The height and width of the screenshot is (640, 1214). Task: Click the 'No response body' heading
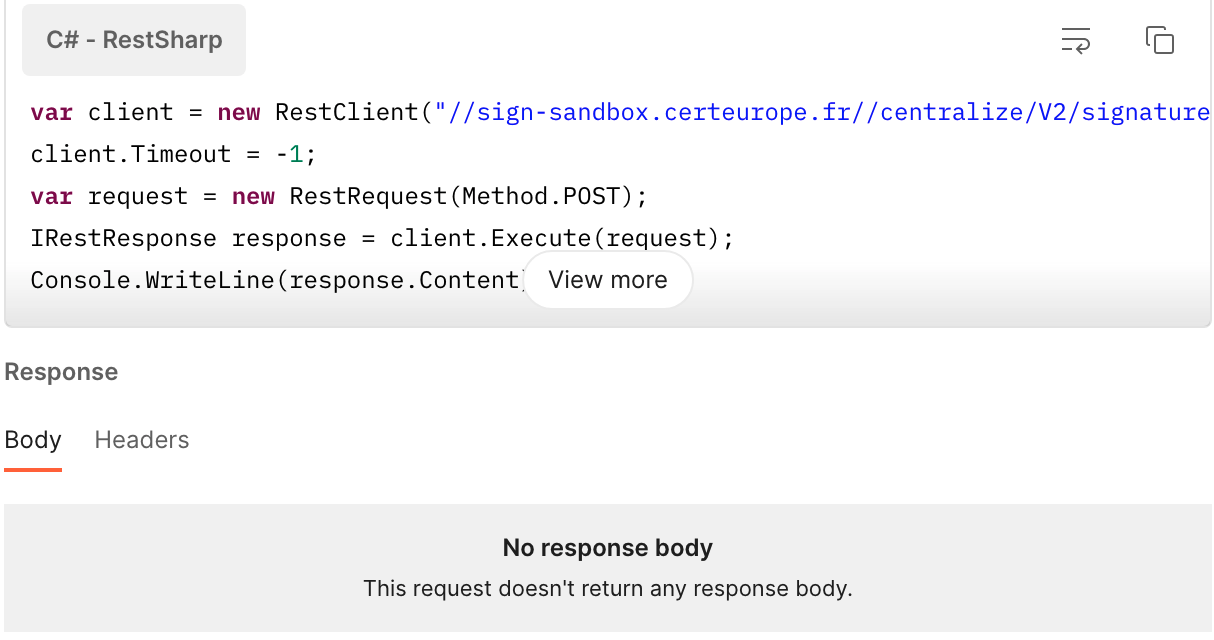coord(607,548)
